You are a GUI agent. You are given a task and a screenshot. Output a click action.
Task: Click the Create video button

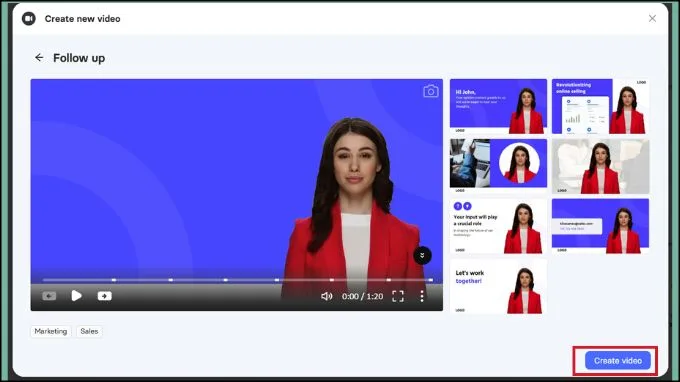tap(618, 360)
